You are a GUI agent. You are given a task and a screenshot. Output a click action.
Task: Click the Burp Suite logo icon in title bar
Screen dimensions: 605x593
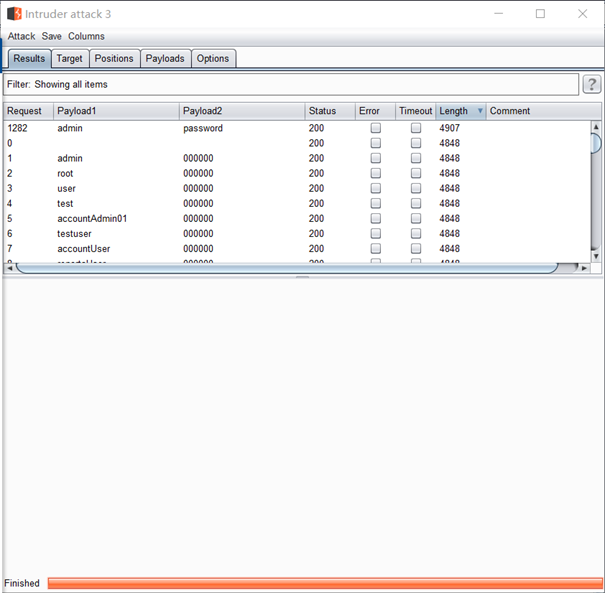coord(14,14)
